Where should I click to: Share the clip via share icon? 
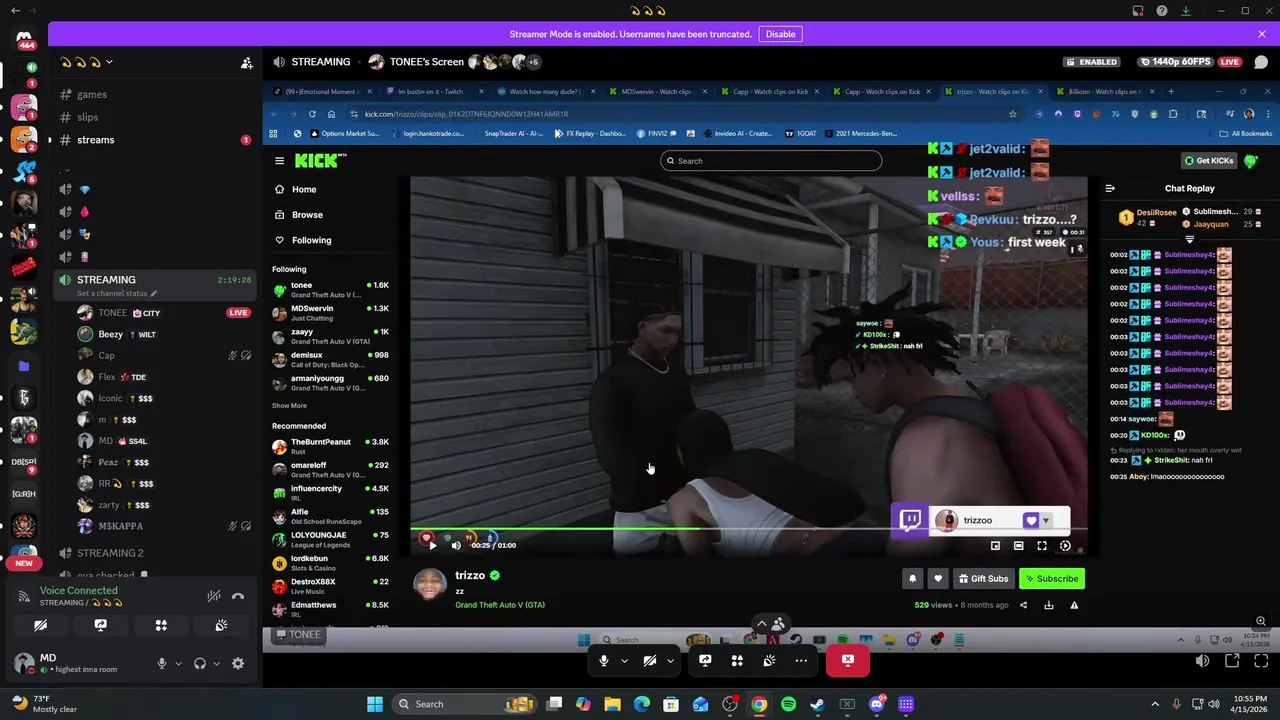pos(1023,605)
